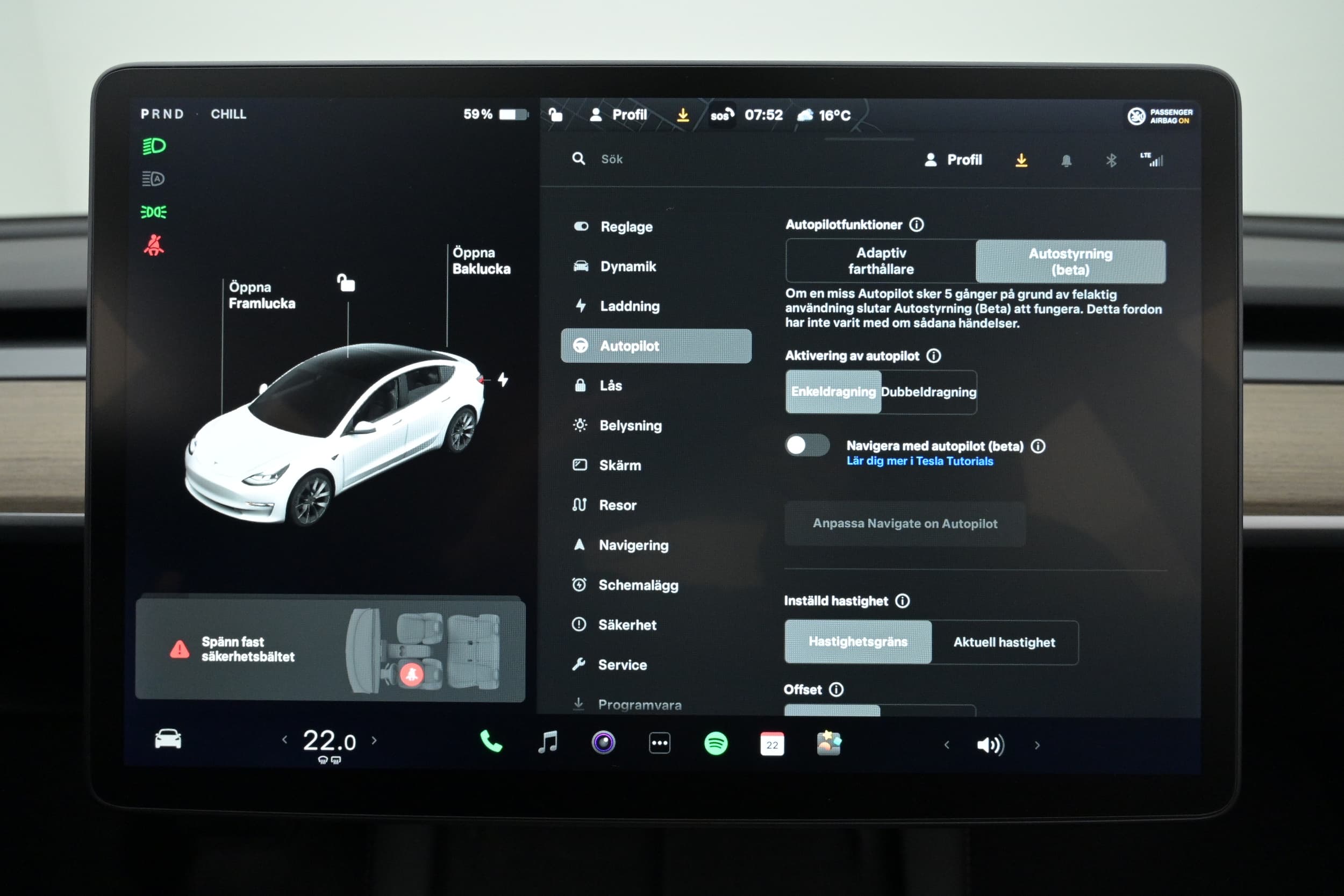Screen dimensions: 1344x896
Task: Tap the car controls icon
Action: [x=168, y=739]
